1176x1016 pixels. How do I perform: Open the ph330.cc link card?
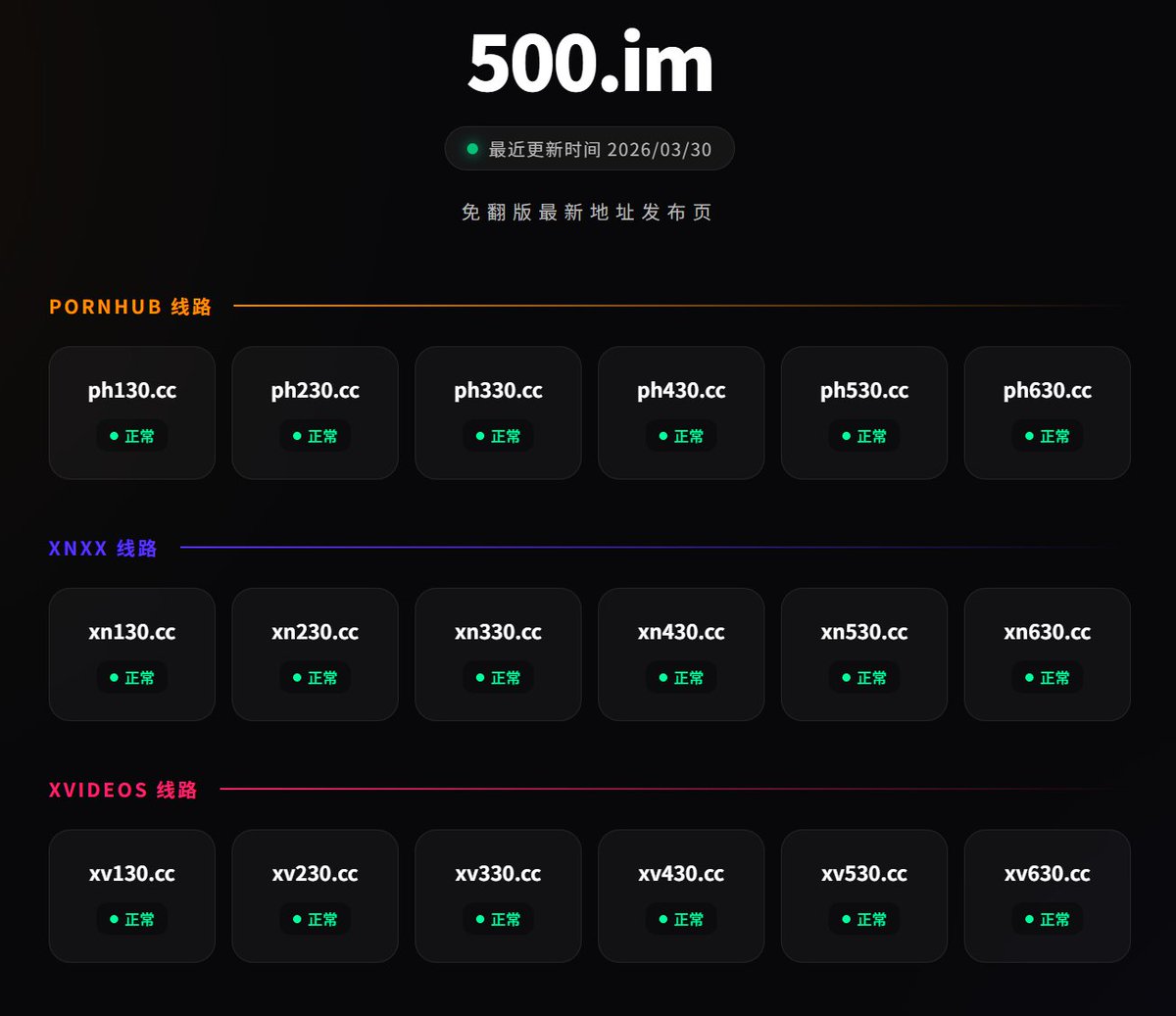point(498,412)
